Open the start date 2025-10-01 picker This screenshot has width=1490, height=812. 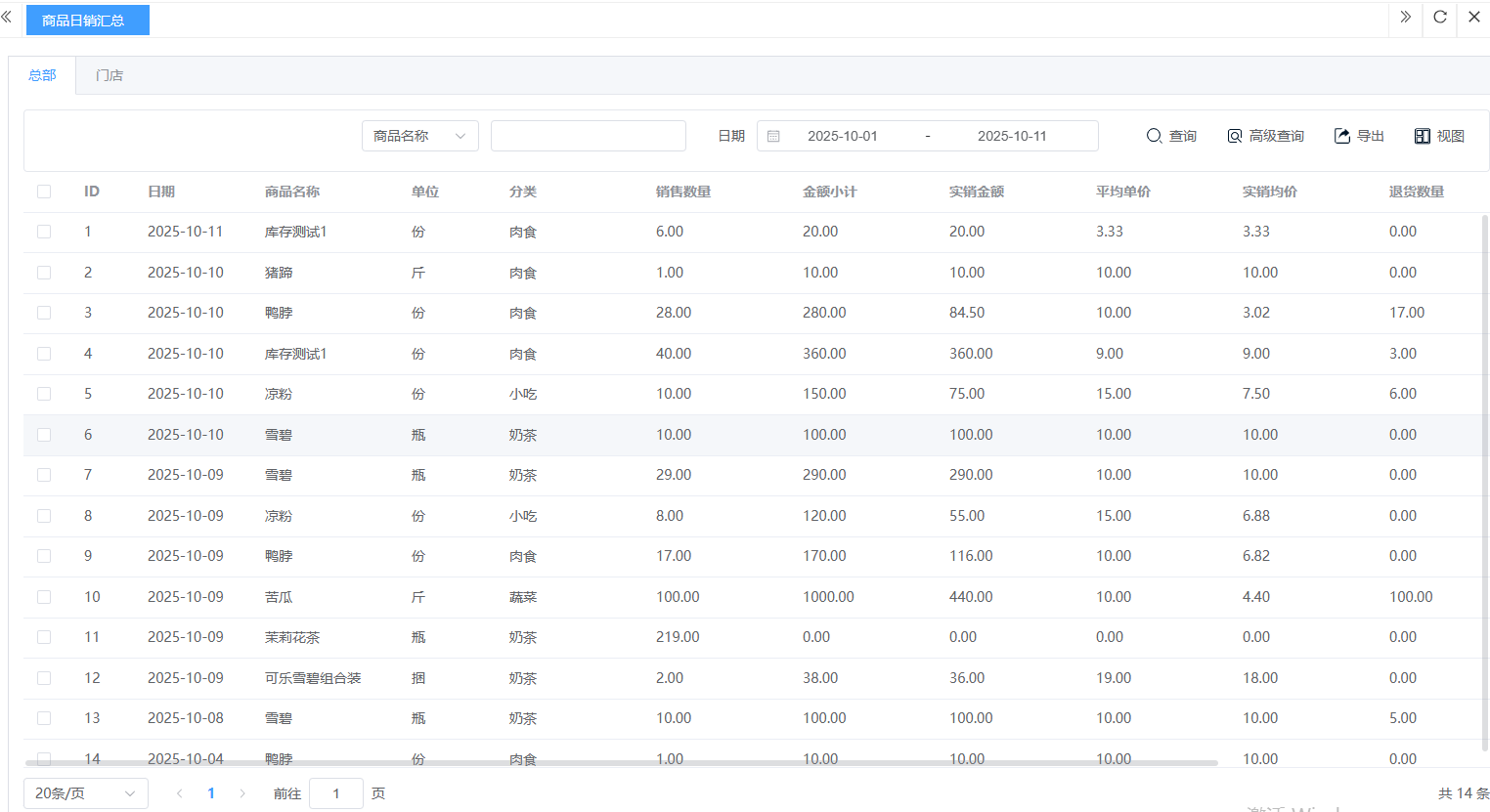pyautogui.click(x=842, y=136)
